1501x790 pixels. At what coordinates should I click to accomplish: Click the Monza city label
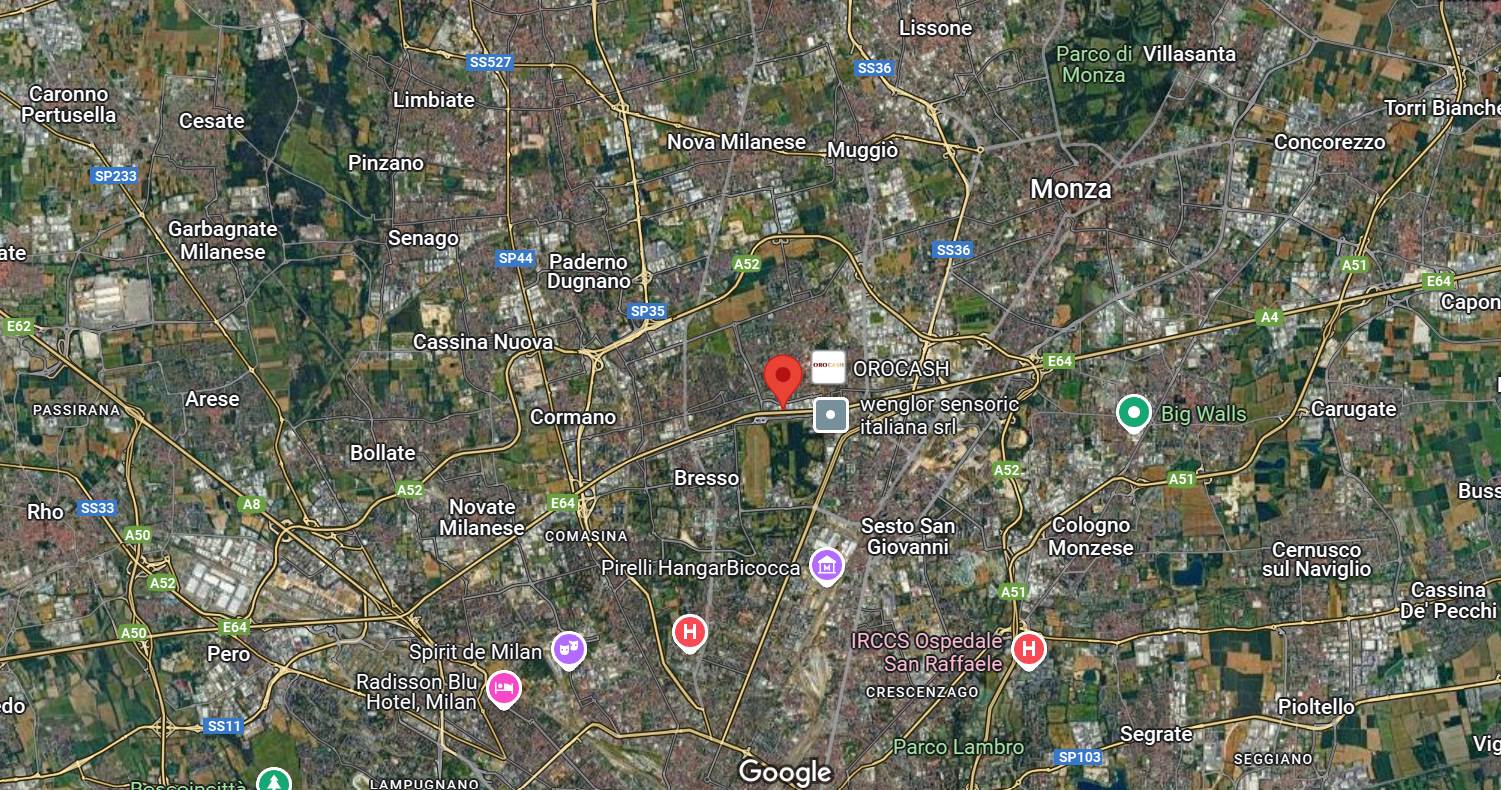1070,189
